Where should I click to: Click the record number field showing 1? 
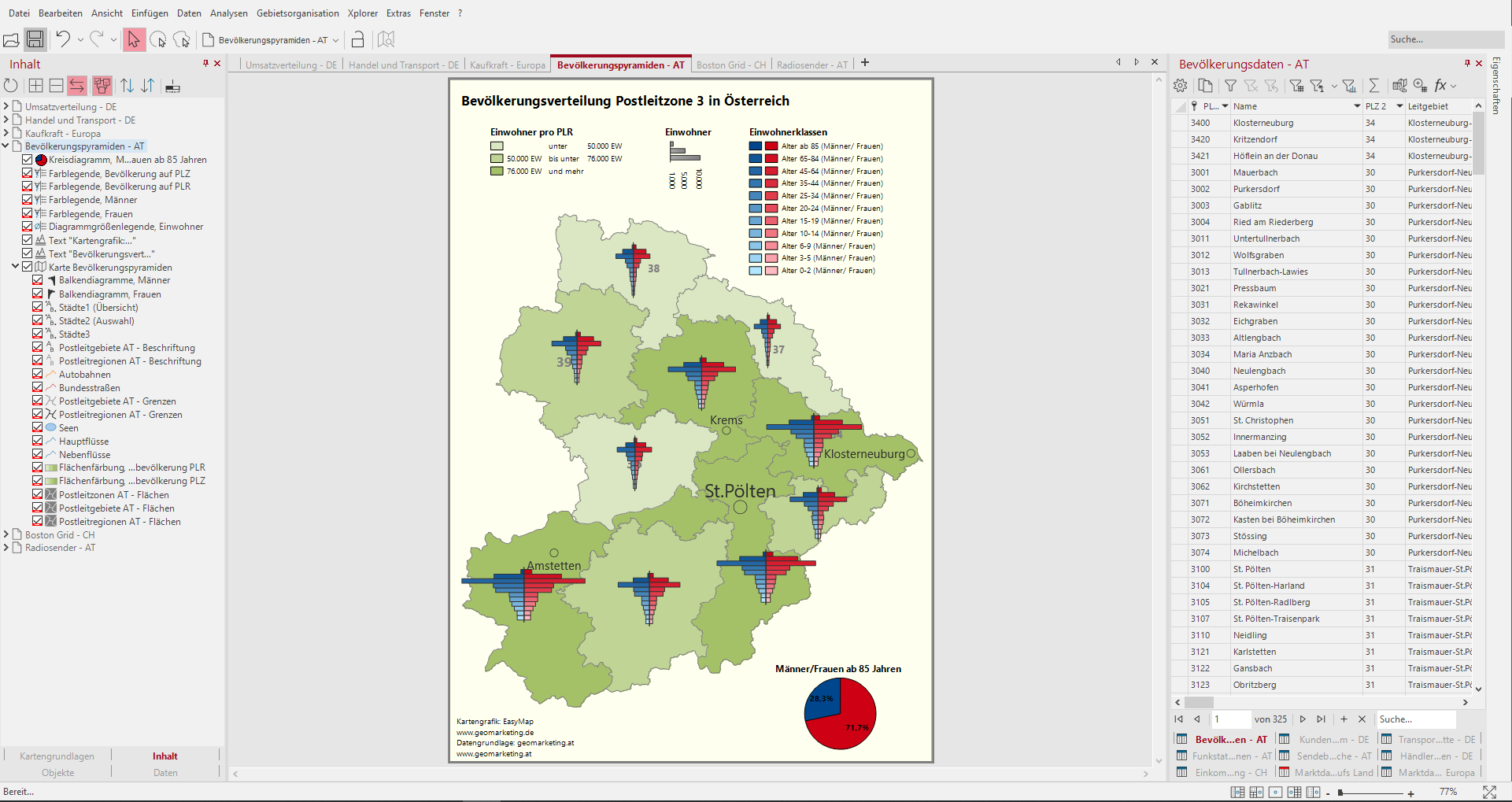click(1230, 719)
